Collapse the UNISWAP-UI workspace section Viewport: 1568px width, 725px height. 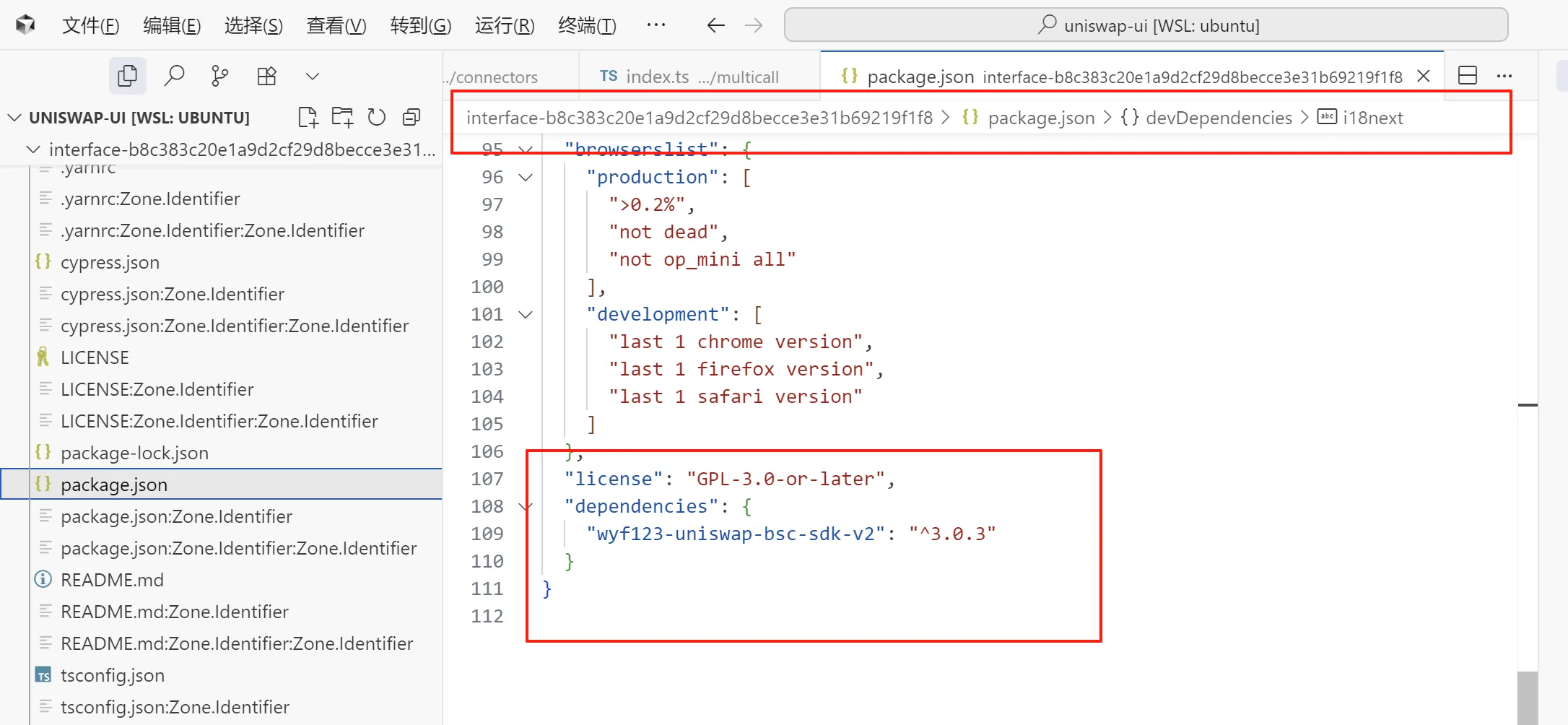click(14, 118)
